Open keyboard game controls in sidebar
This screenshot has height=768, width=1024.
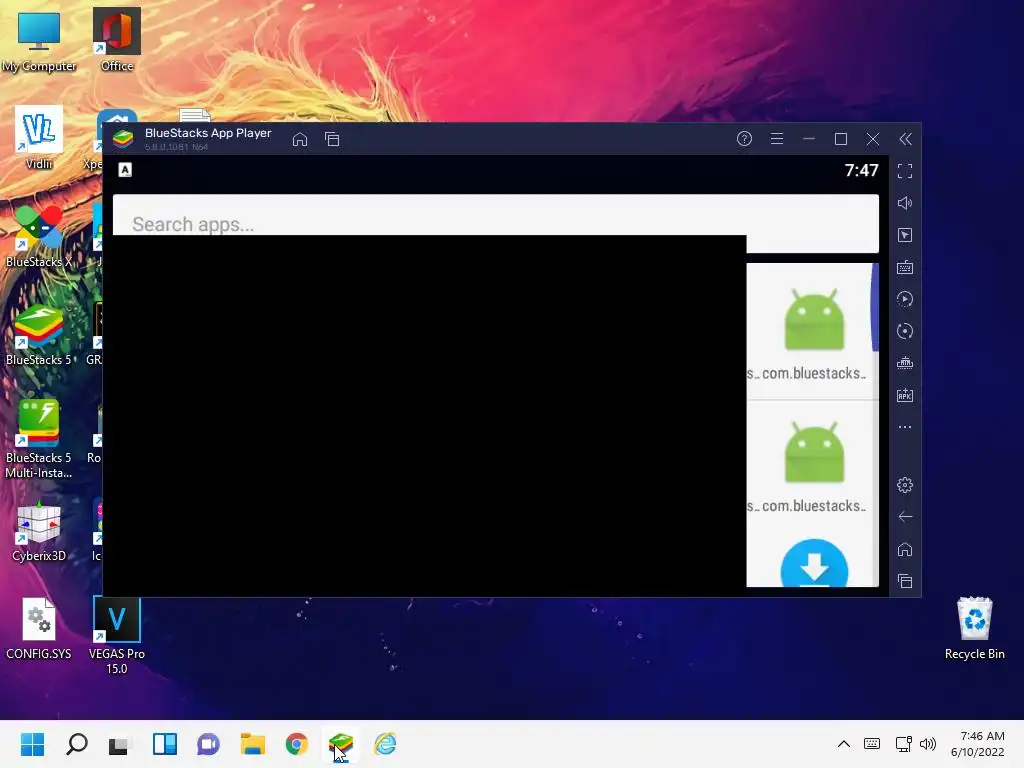click(x=905, y=267)
